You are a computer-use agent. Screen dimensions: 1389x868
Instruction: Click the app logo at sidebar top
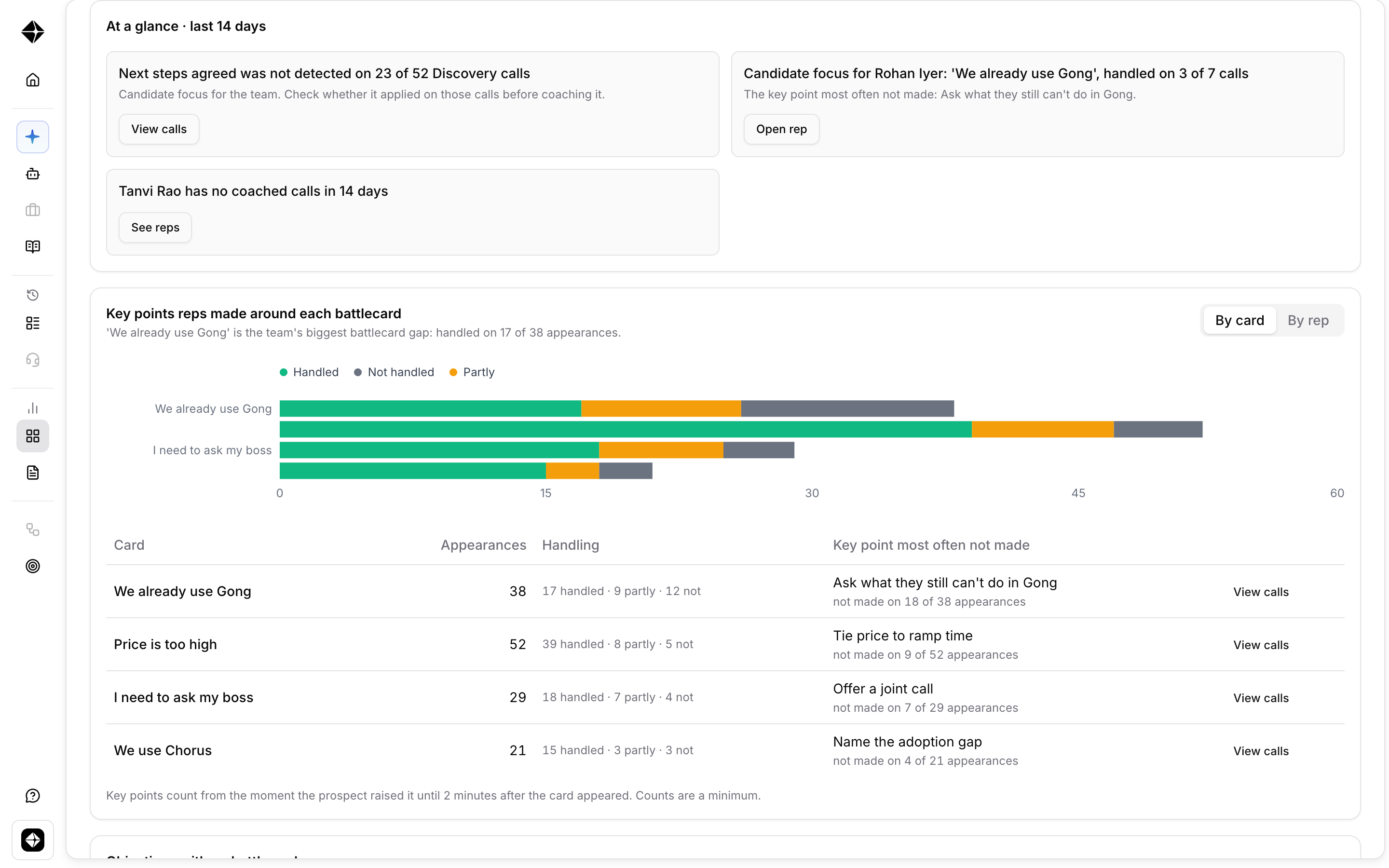(x=33, y=31)
